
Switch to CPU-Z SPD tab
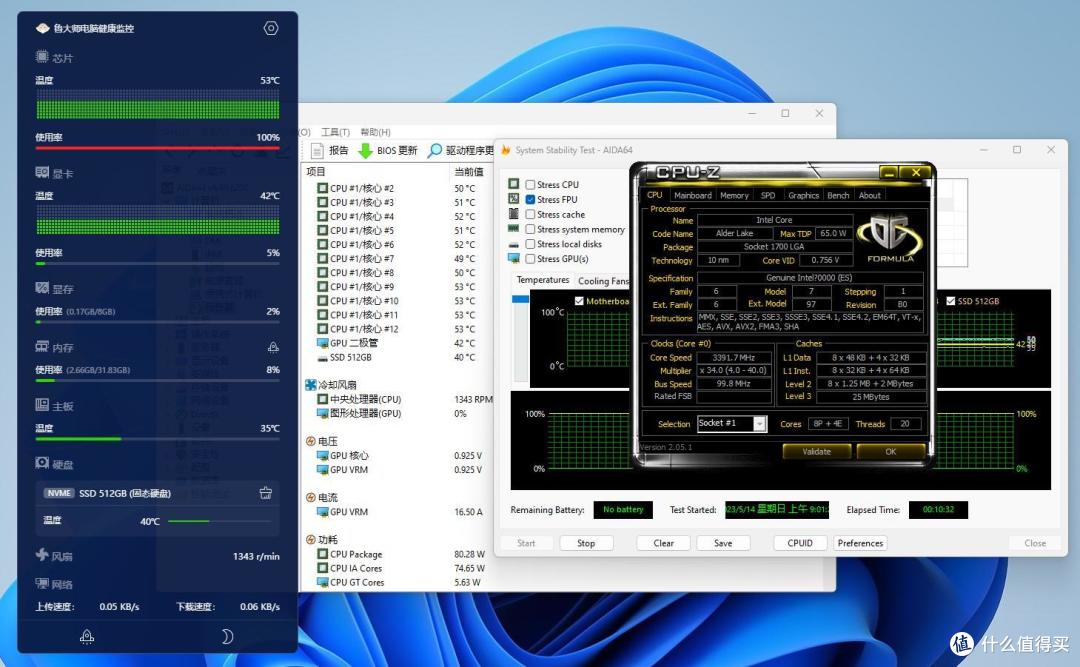coord(768,196)
